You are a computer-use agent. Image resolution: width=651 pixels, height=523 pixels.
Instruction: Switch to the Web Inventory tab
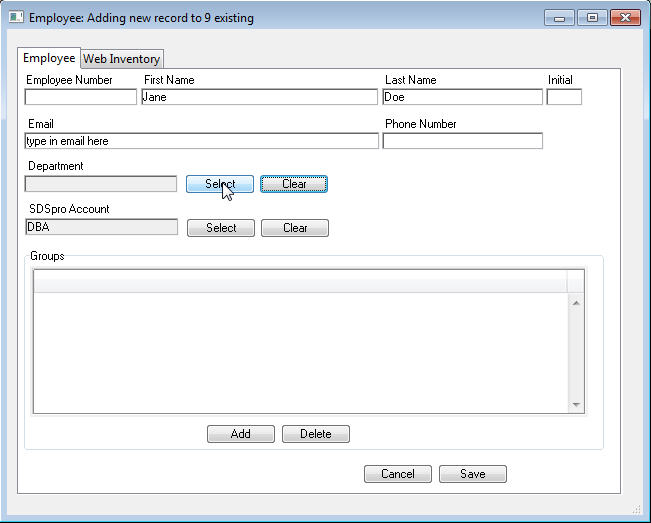(x=121, y=59)
